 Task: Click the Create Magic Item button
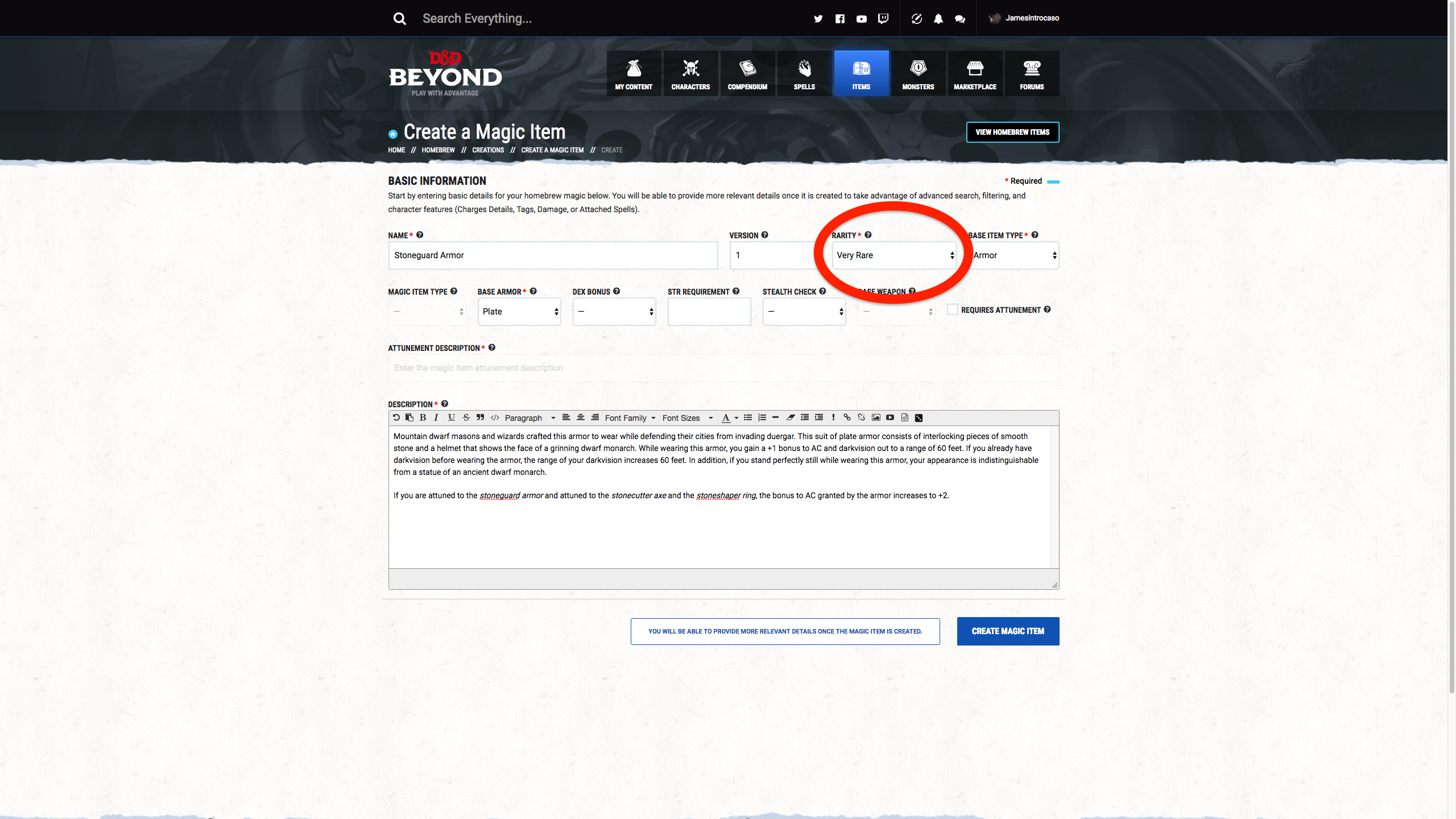(1008, 631)
